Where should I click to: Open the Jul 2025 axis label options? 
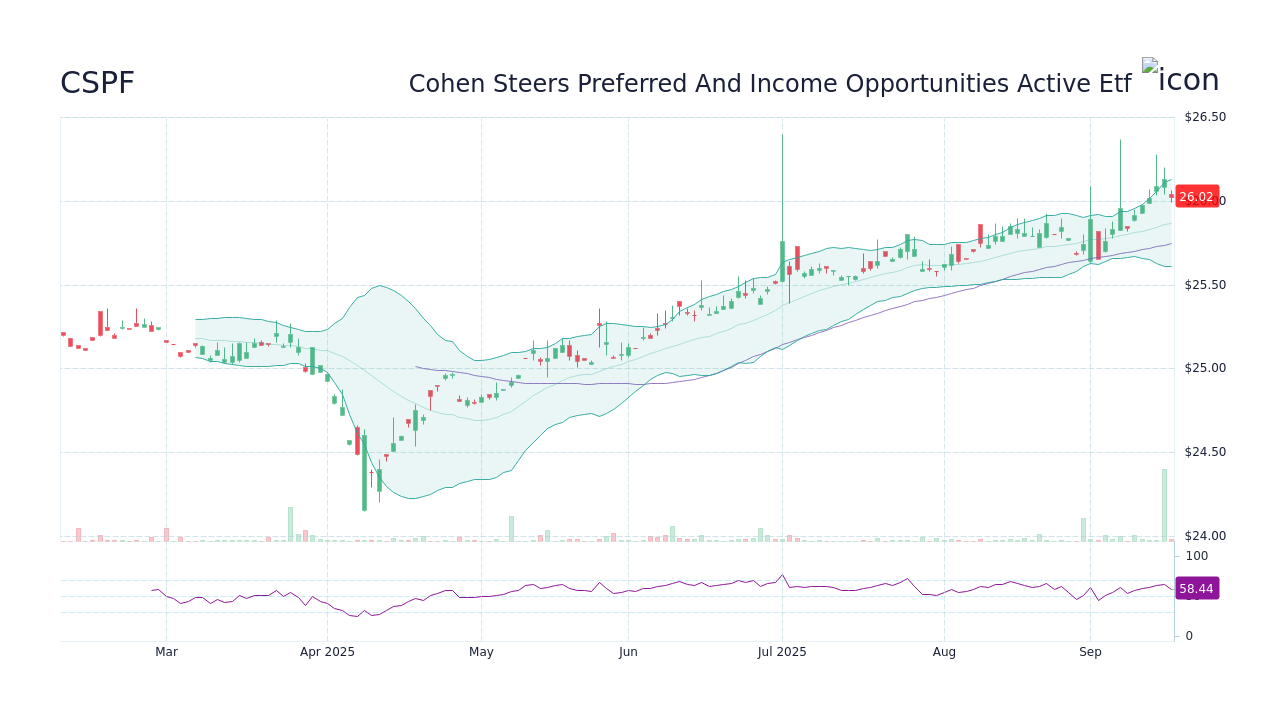(781, 651)
